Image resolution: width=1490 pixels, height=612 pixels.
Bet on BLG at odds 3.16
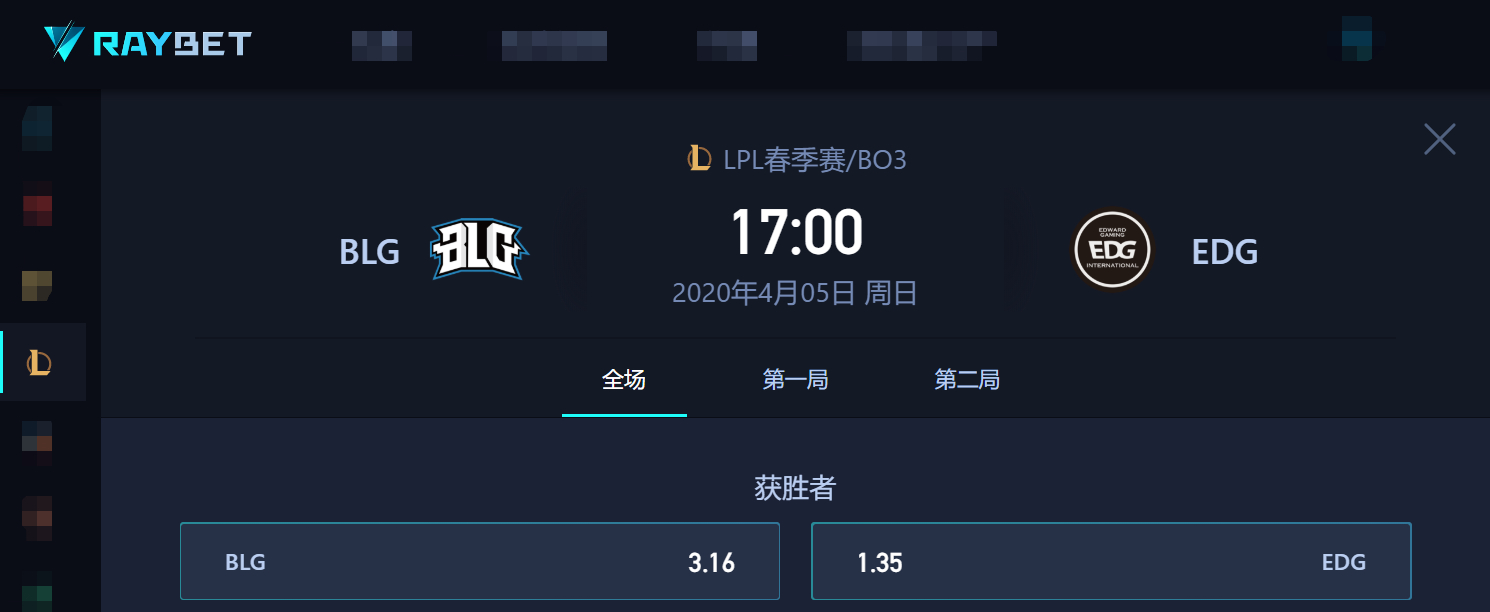pyautogui.click(x=480, y=561)
